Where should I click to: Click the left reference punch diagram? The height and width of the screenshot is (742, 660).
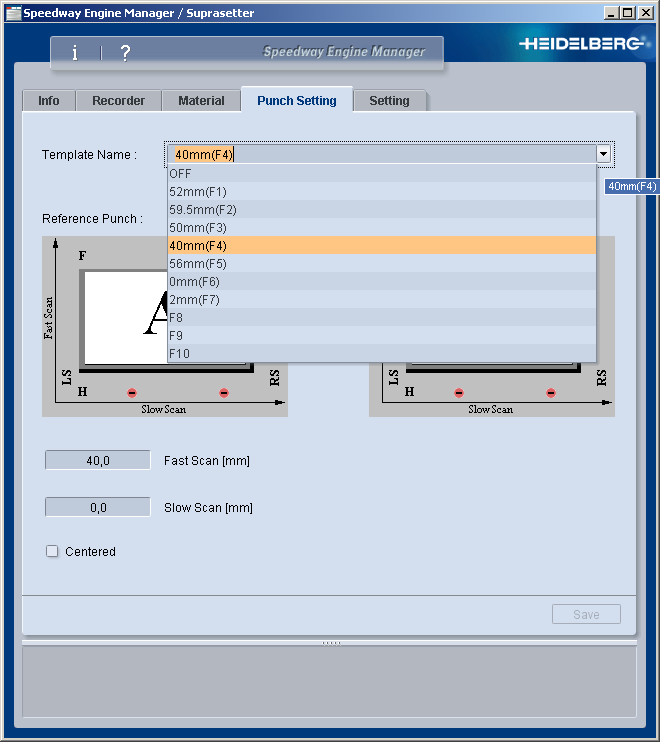point(165,327)
